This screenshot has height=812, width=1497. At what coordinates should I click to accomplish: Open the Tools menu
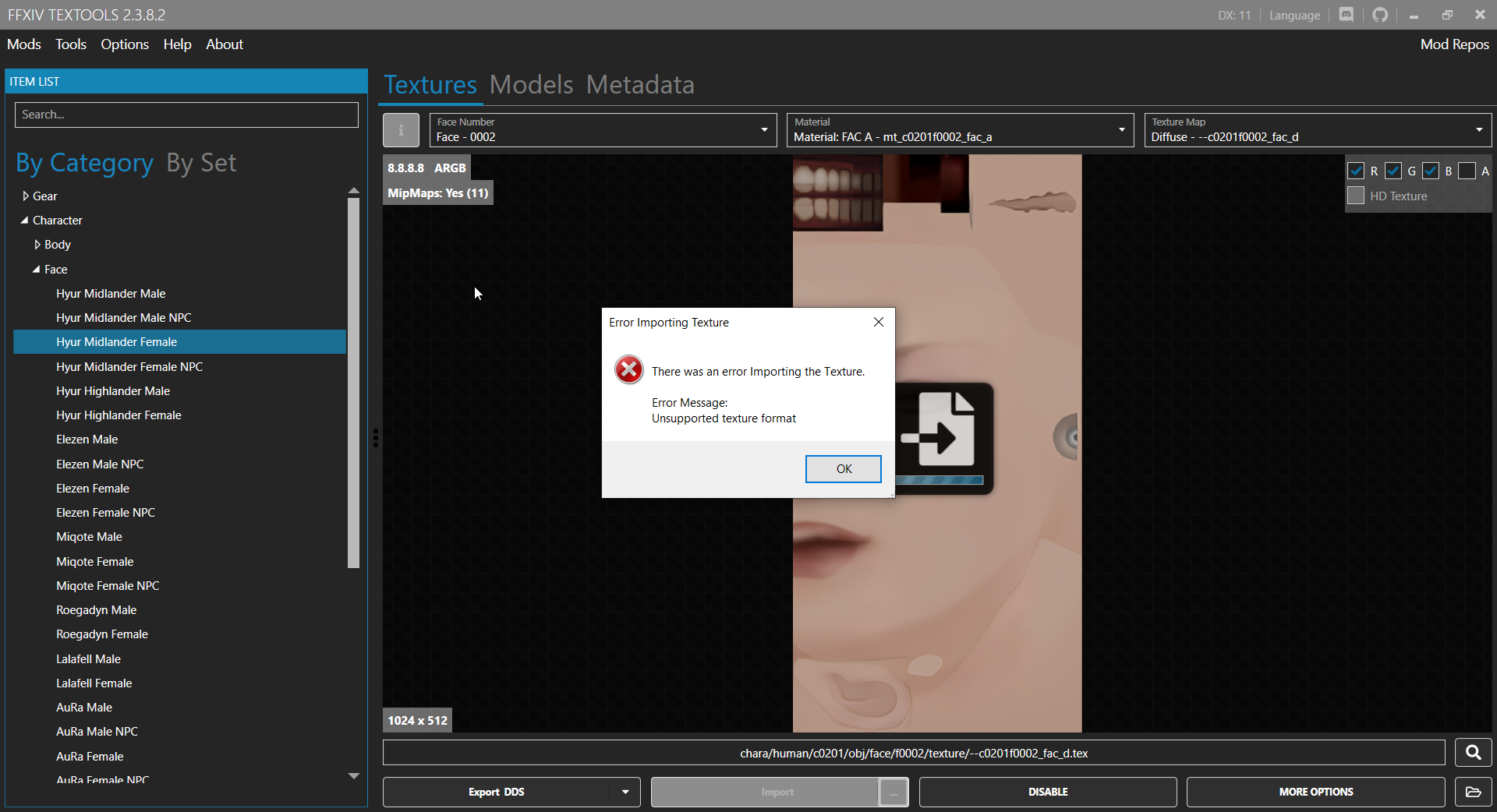click(71, 44)
